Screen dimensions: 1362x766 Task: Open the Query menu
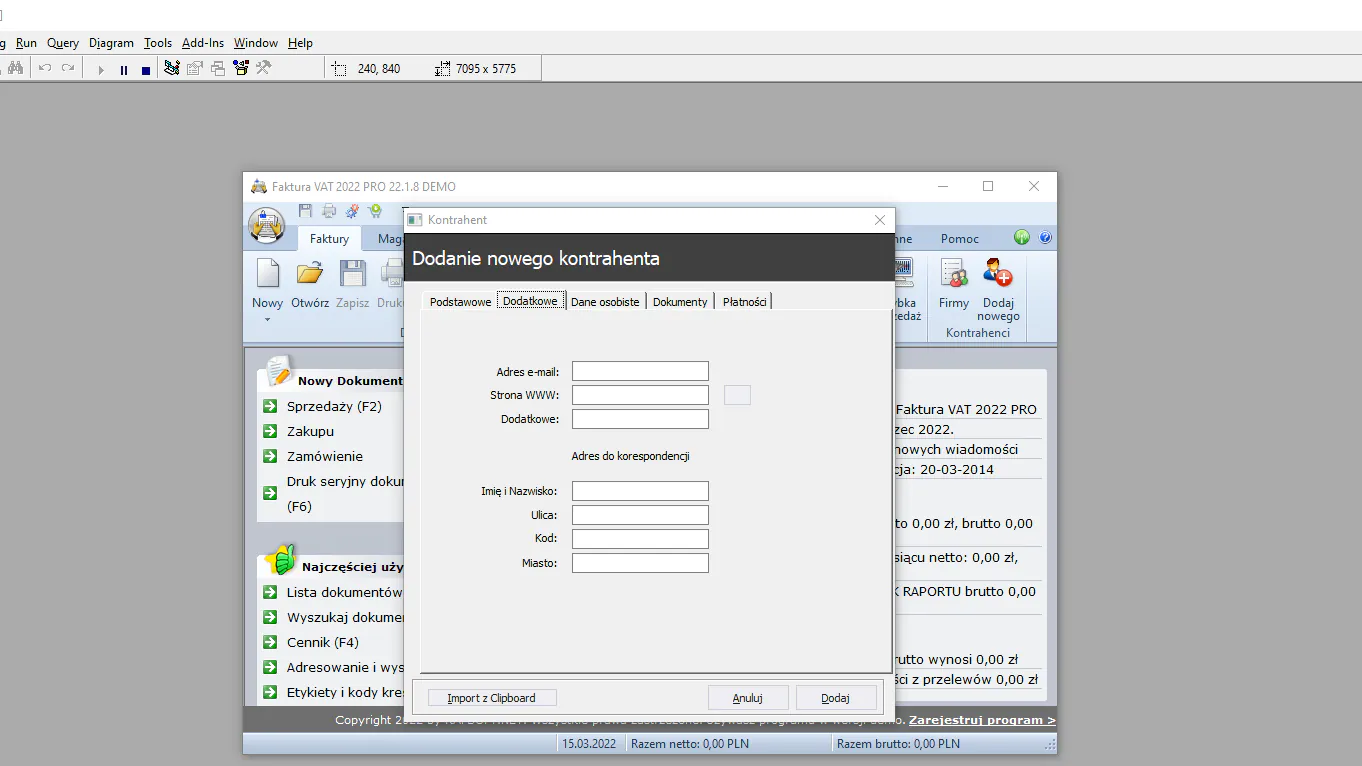[x=62, y=43]
